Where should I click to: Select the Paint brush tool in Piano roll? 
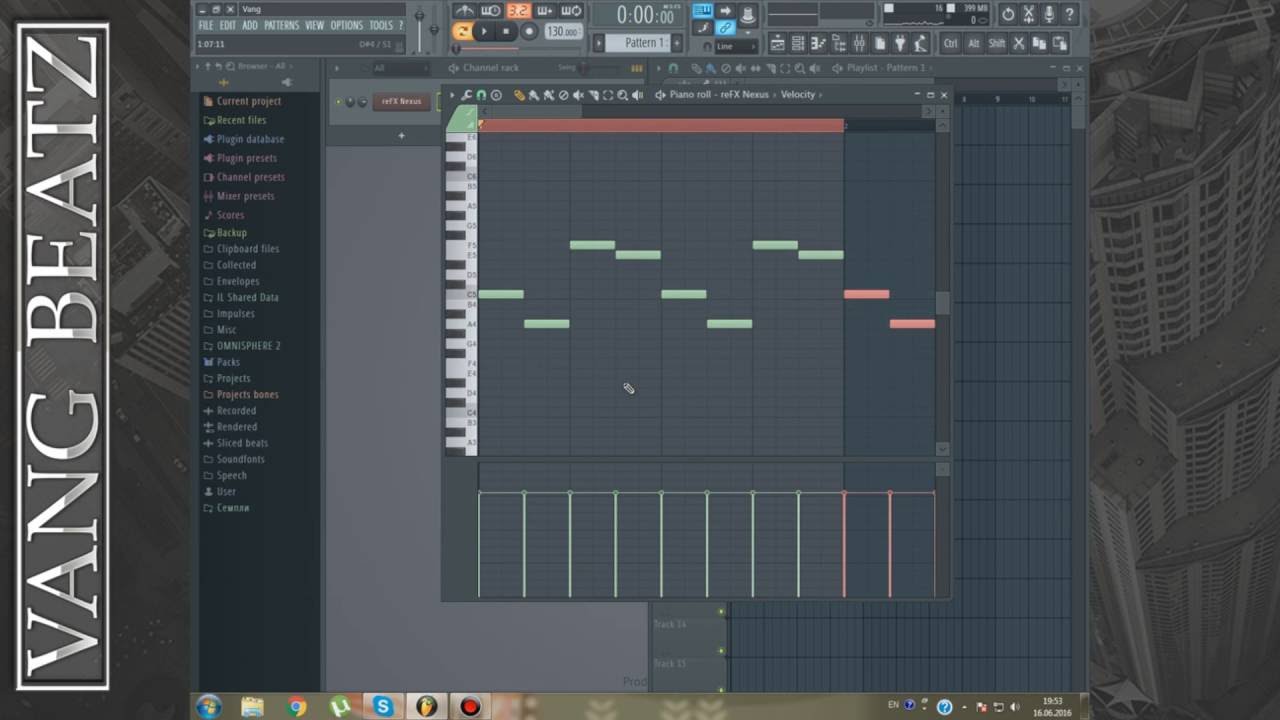[x=533, y=95]
